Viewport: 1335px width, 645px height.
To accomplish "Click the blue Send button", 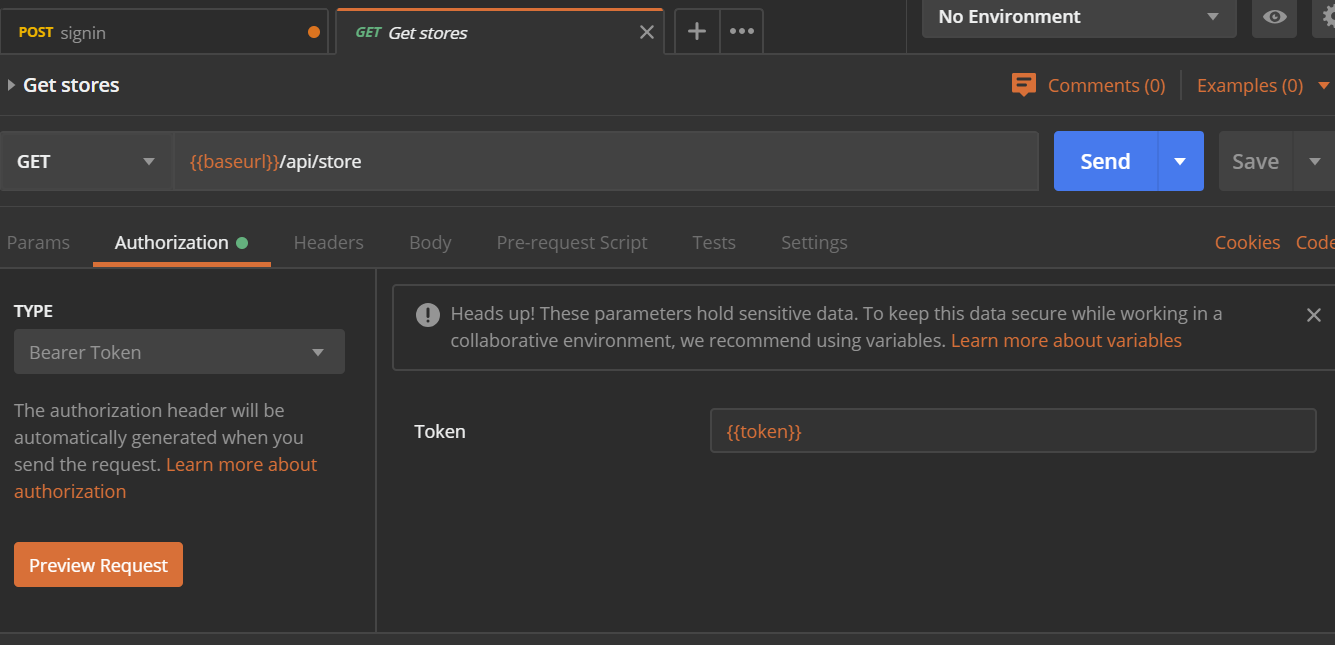I will pos(1105,161).
